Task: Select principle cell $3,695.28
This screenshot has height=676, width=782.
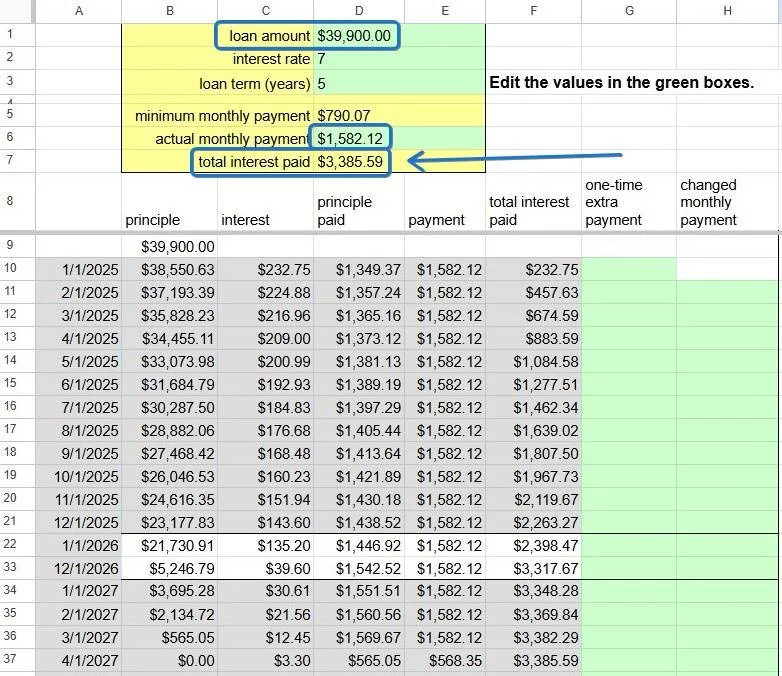Action: (x=170, y=591)
